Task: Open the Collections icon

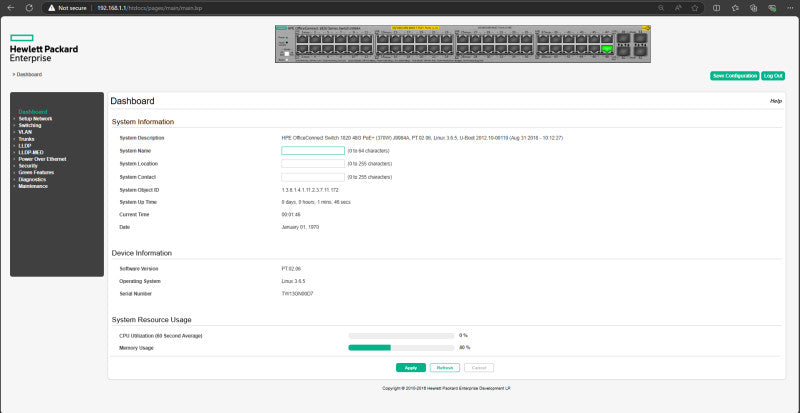Action: point(754,8)
